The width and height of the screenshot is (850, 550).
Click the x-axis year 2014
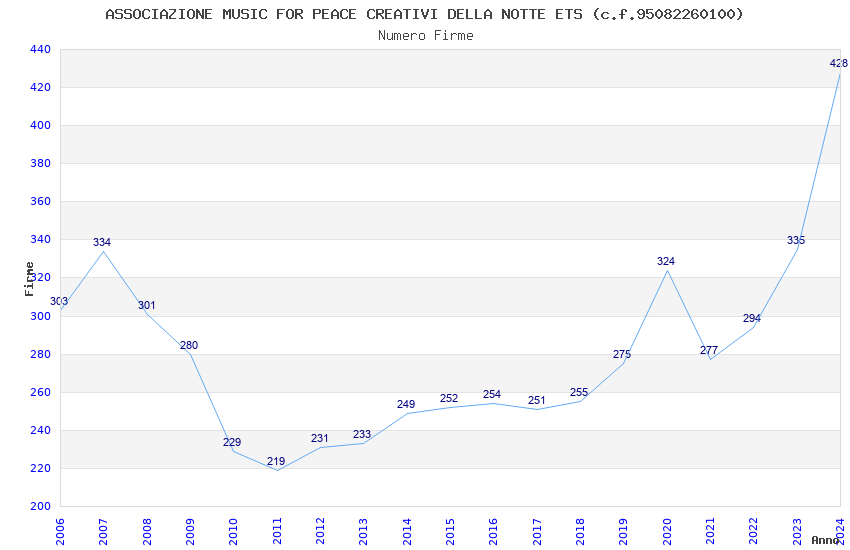point(407,531)
